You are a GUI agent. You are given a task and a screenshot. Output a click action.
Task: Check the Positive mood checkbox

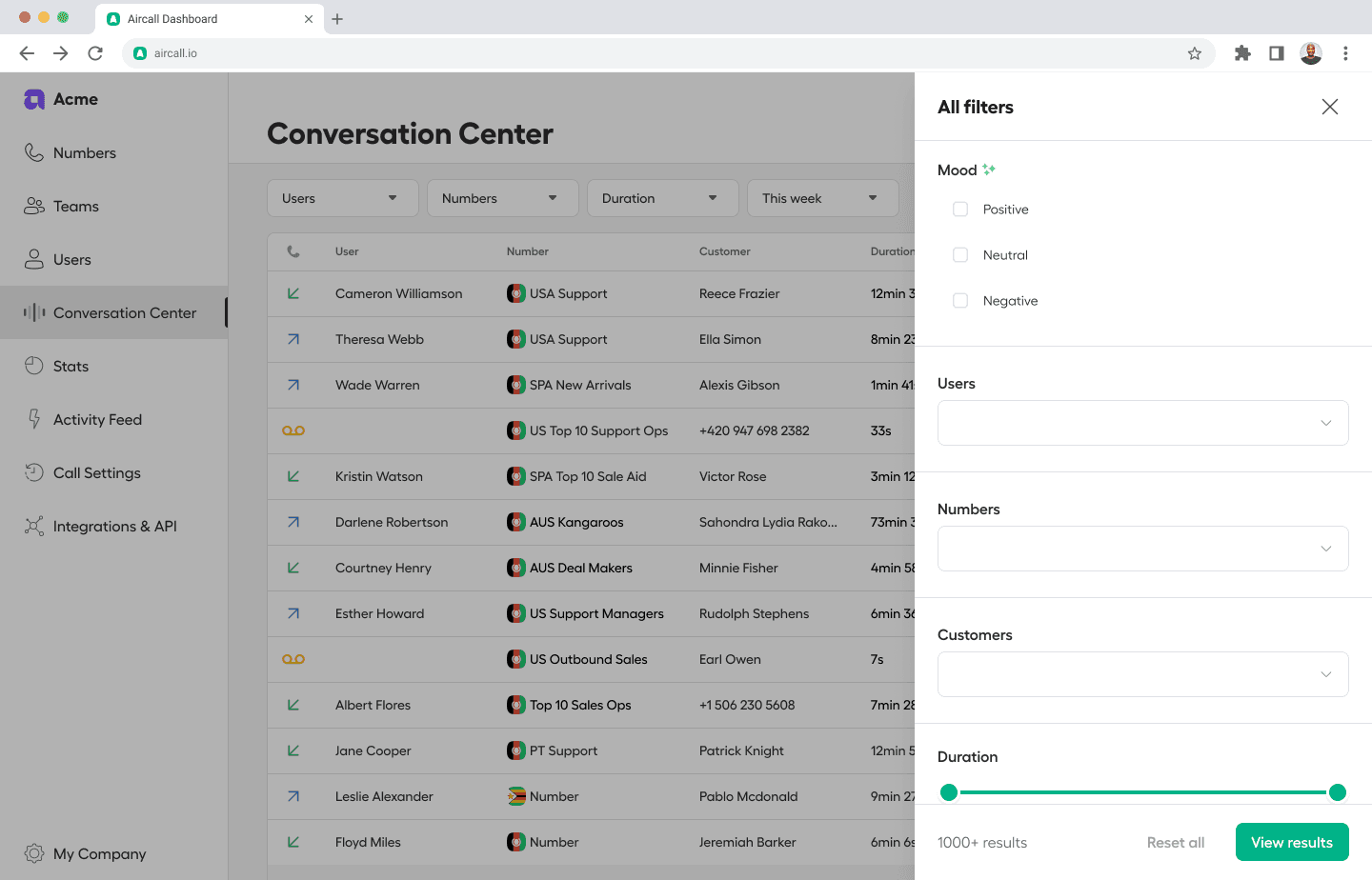coord(960,210)
